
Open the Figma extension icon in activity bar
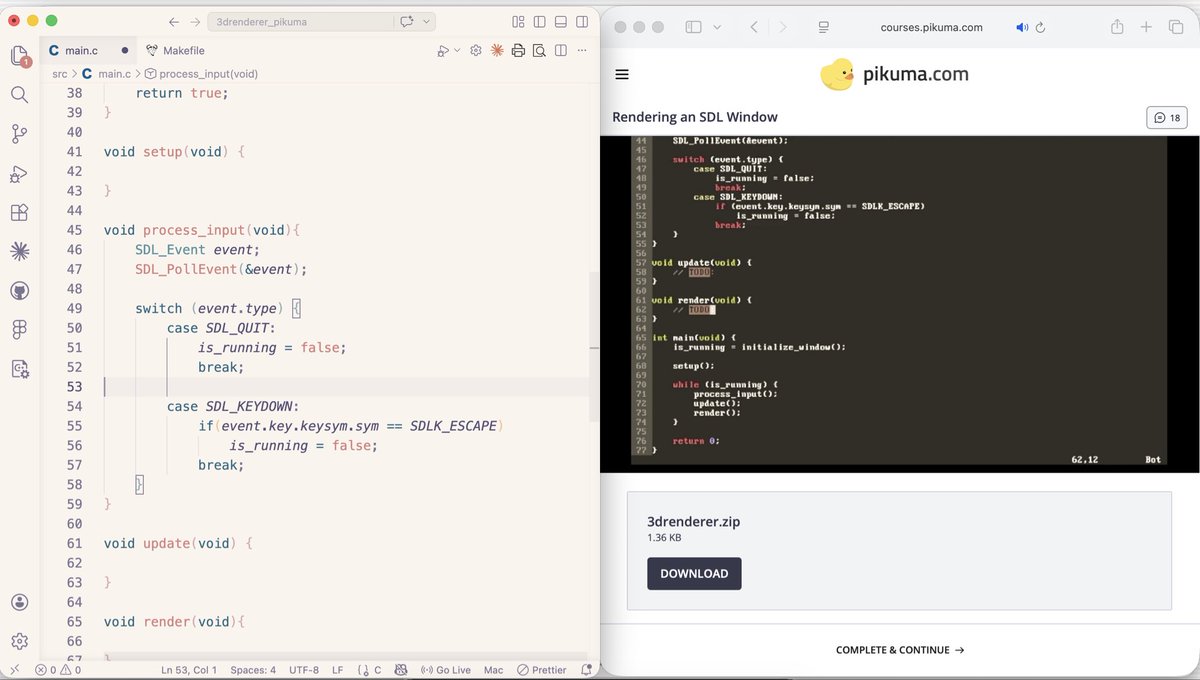click(19, 330)
